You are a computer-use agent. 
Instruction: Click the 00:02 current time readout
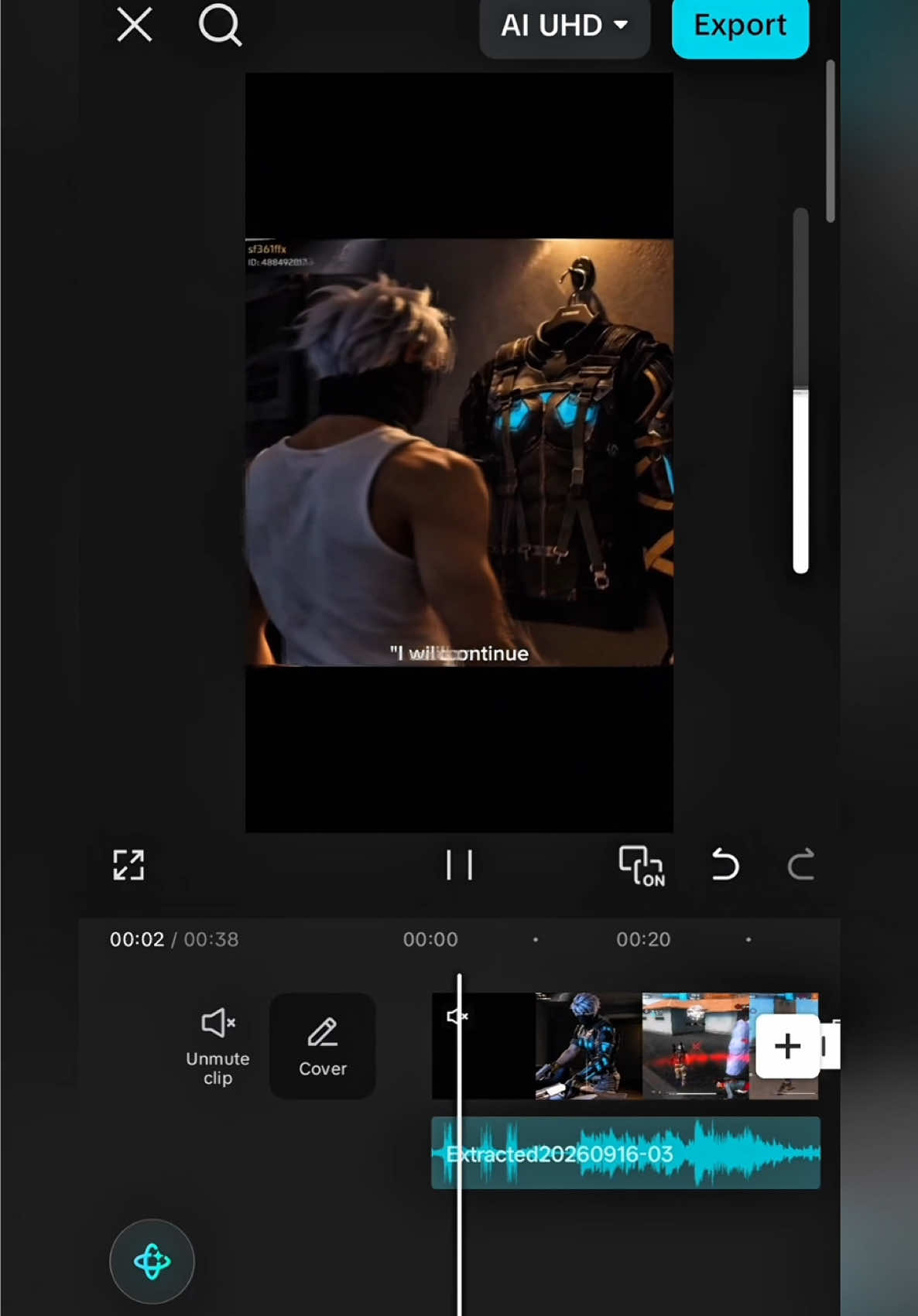pos(137,939)
